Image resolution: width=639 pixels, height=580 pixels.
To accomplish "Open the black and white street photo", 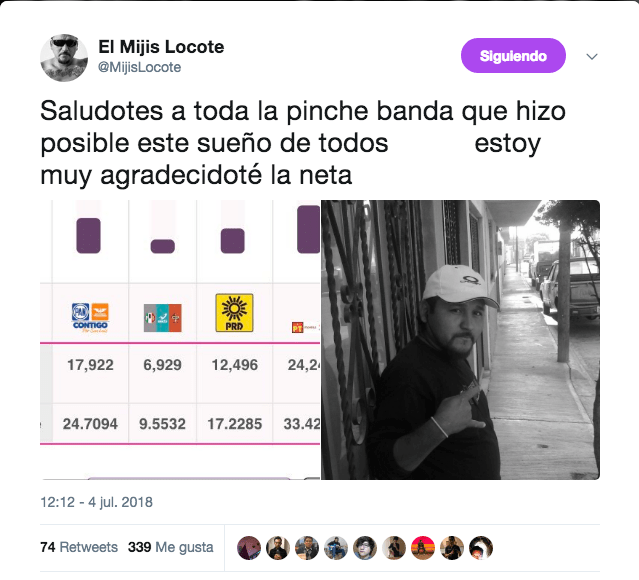I will (x=460, y=340).
